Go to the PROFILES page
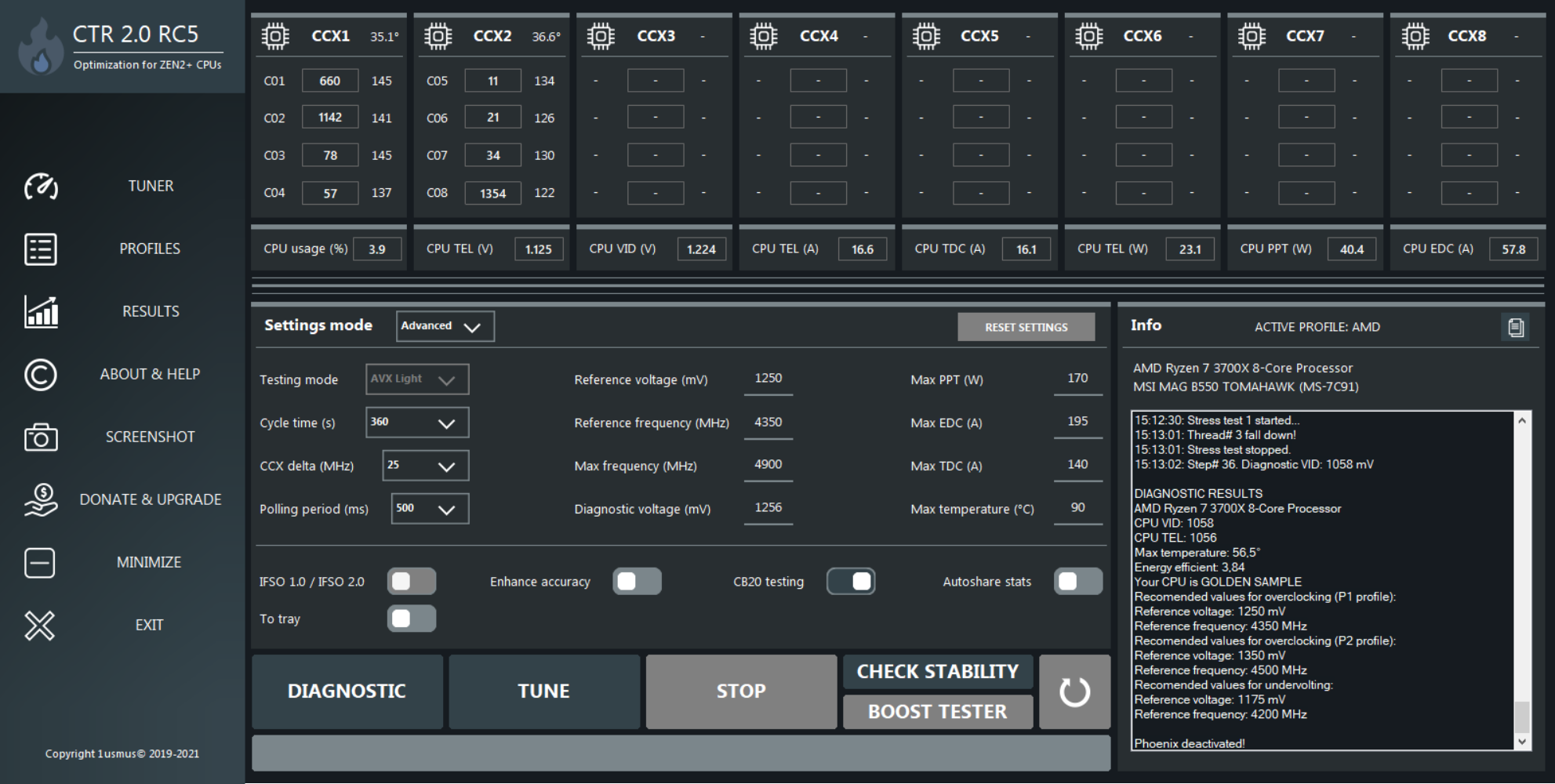 click(x=150, y=249)
